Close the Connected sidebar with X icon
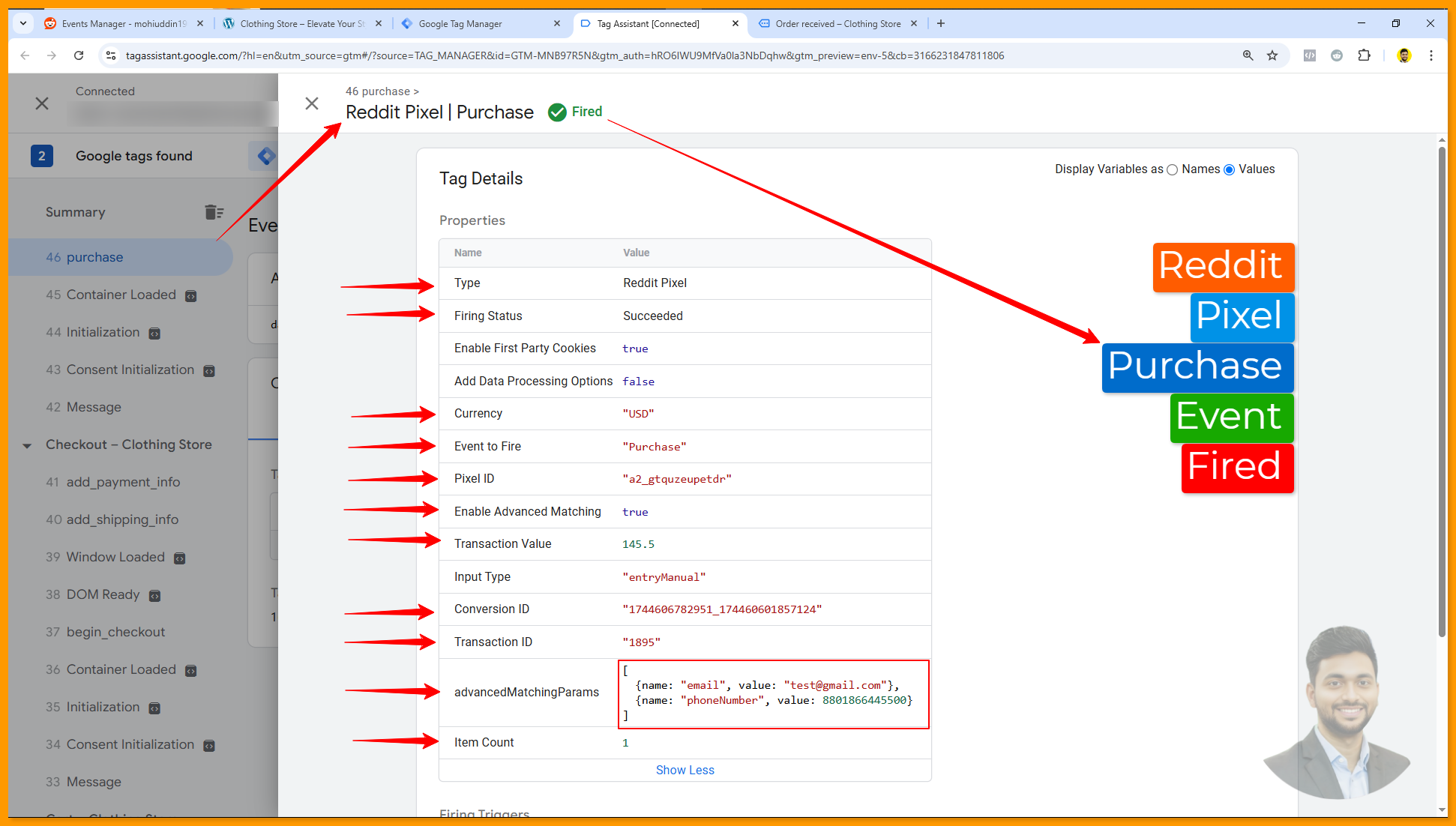1456x826 pixels. (x=42, y=103)
